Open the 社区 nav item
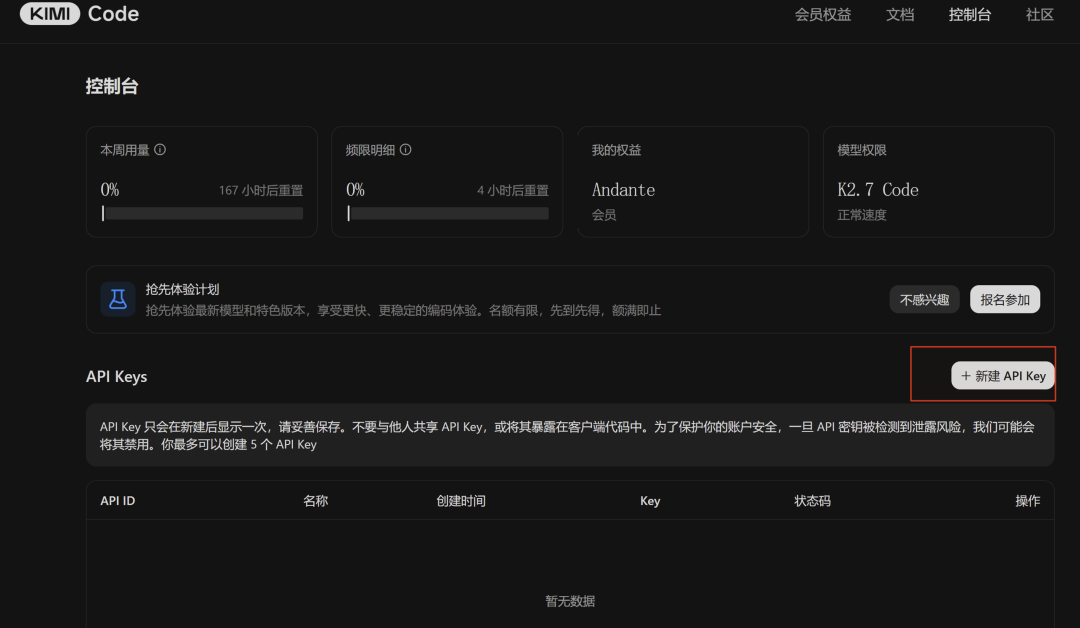Screen dimensions: 1080x628 point(1040,14)
